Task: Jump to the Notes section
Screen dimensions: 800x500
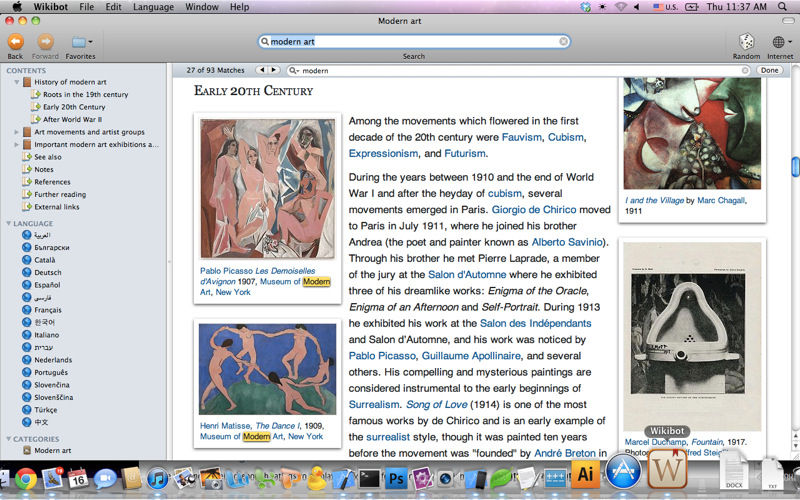Action: (44, 169)
